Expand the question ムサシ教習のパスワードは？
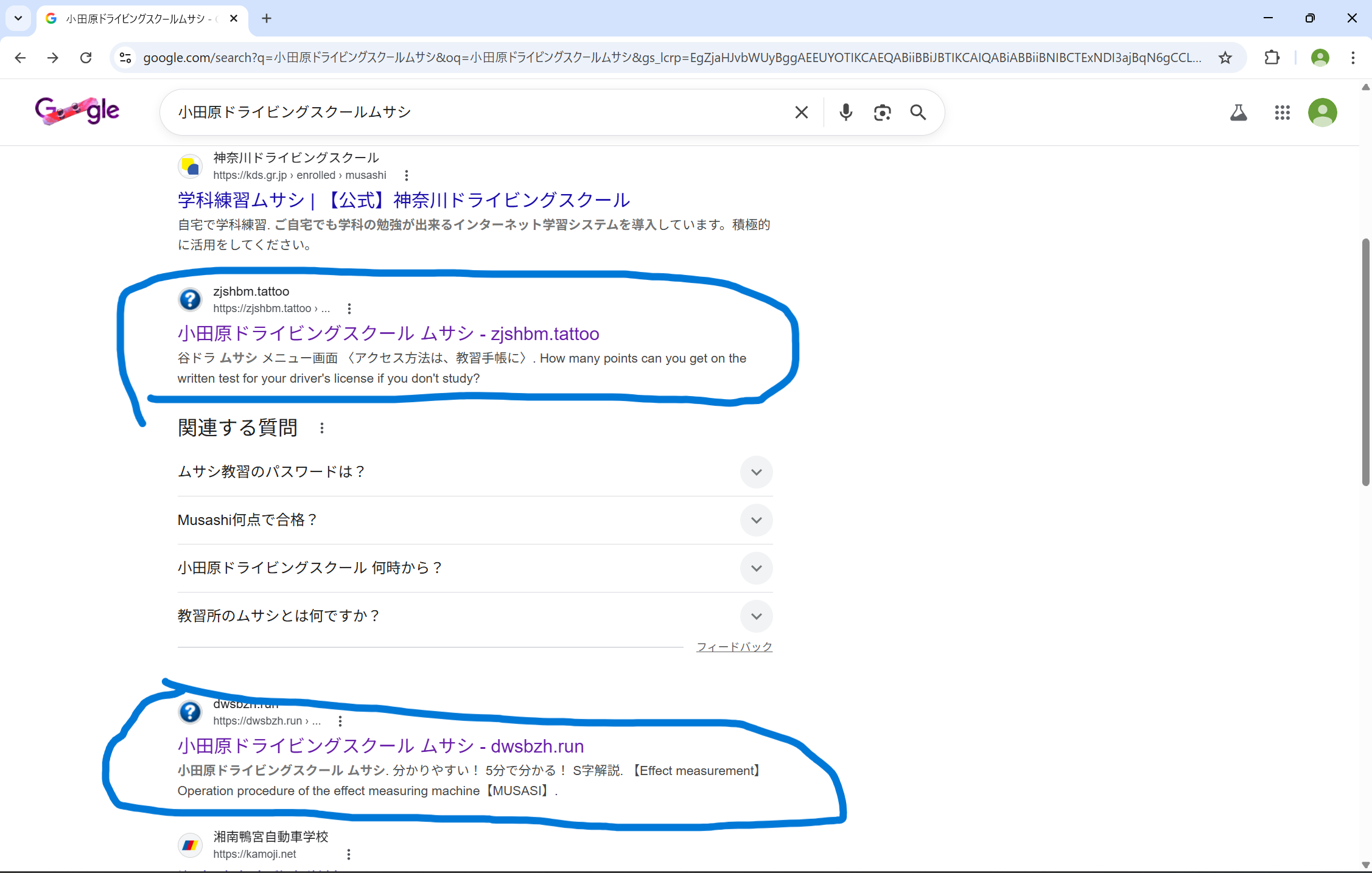 pyautogui.click(x=756, y=472)
